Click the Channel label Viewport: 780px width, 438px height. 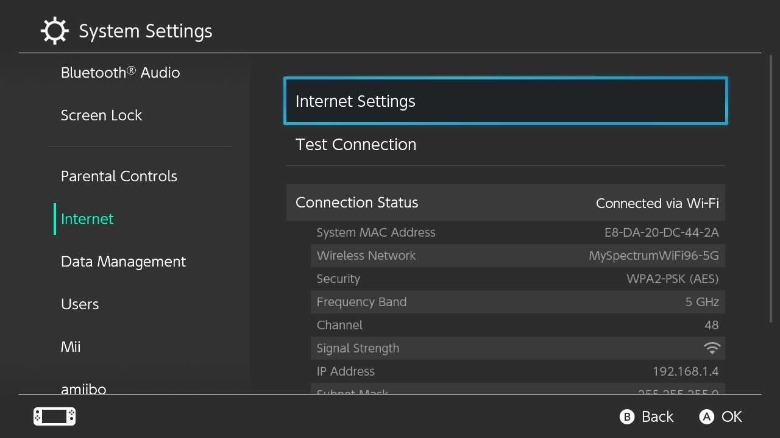[x=339, y=325]
